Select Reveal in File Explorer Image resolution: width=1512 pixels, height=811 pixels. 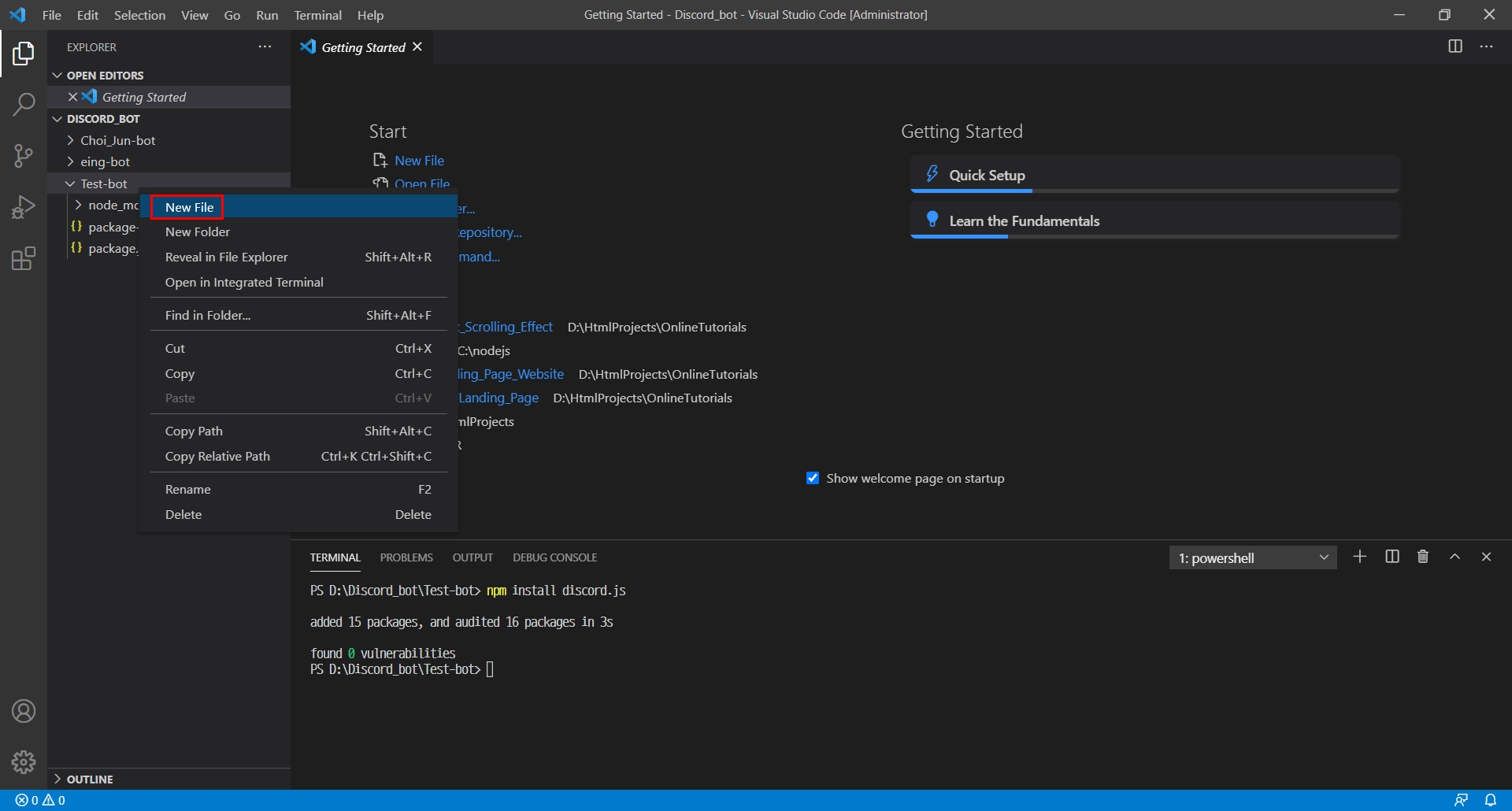coord(298,257)
